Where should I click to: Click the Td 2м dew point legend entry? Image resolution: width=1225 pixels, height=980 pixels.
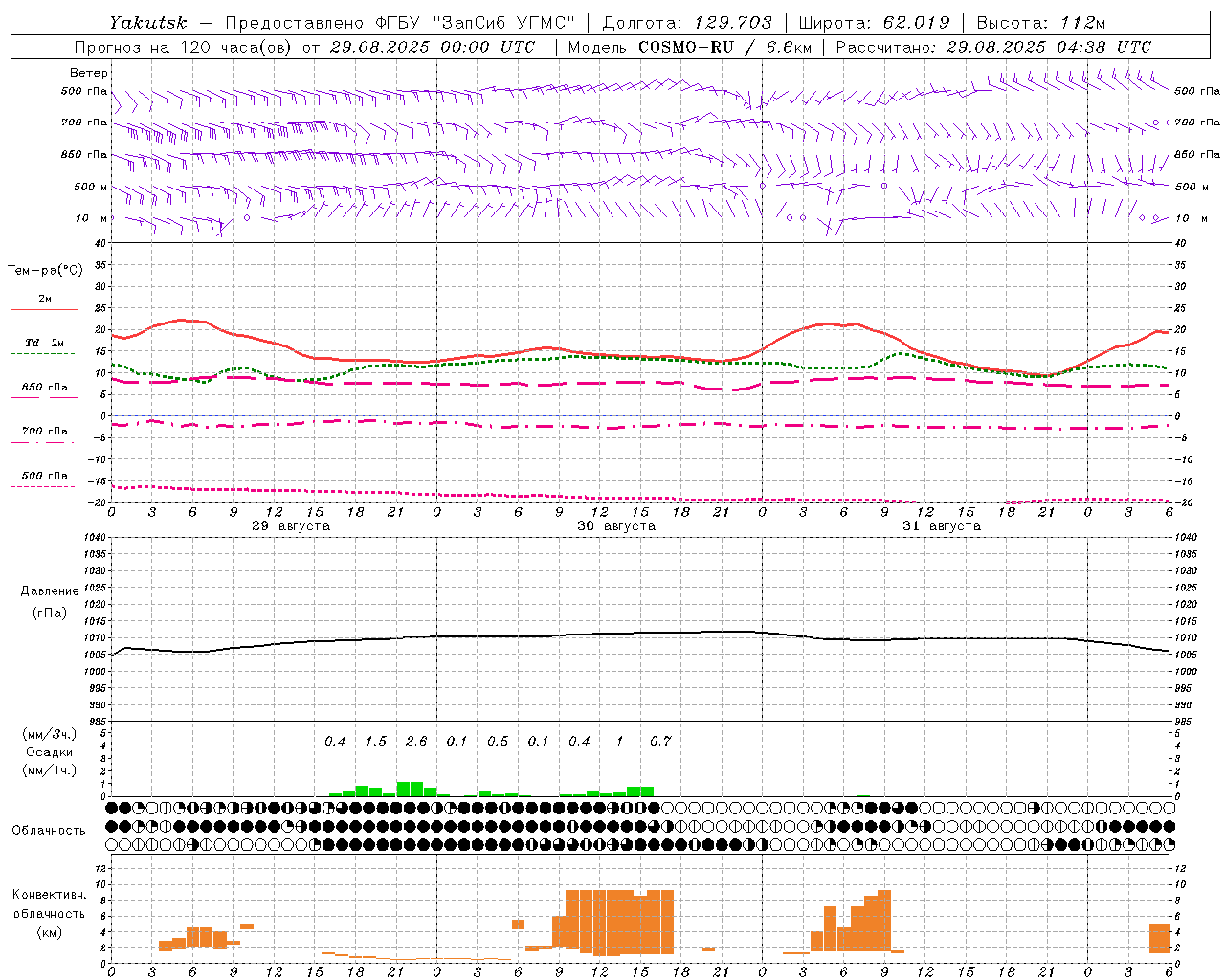point(44,343)
